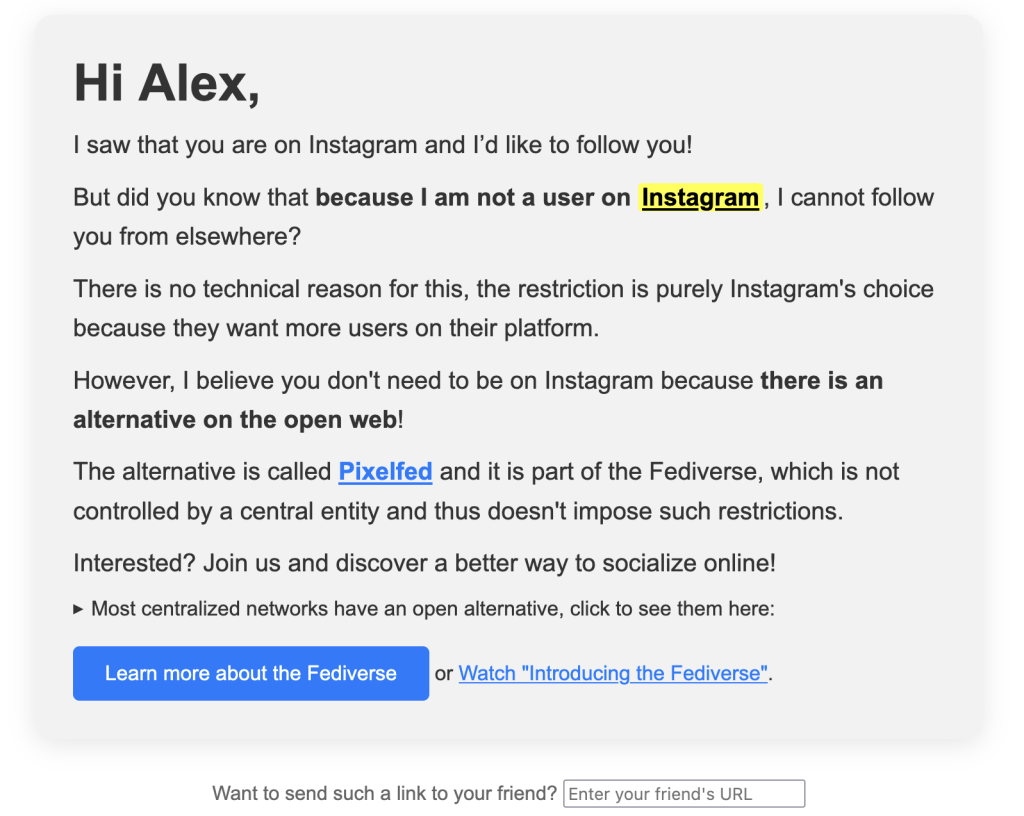Click the bold "there is an alternative on the open web" text
Viewport: 1024px width, 816px height.
[478, 400]
